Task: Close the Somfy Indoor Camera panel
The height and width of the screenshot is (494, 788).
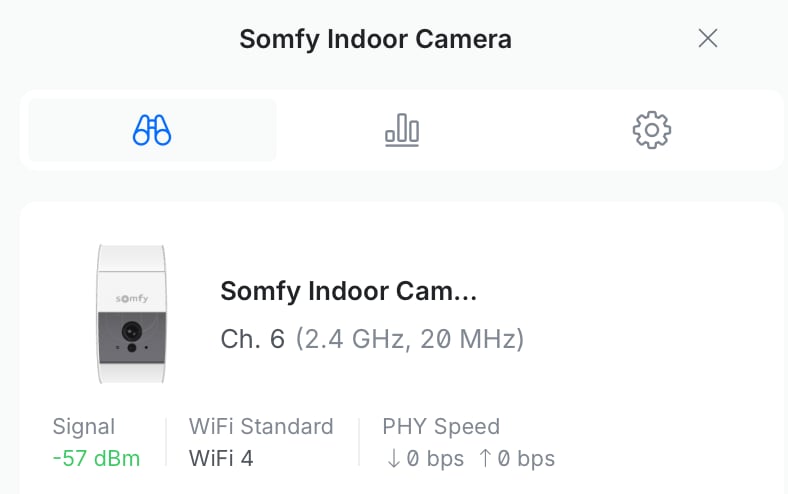Action: coord(708,39)
